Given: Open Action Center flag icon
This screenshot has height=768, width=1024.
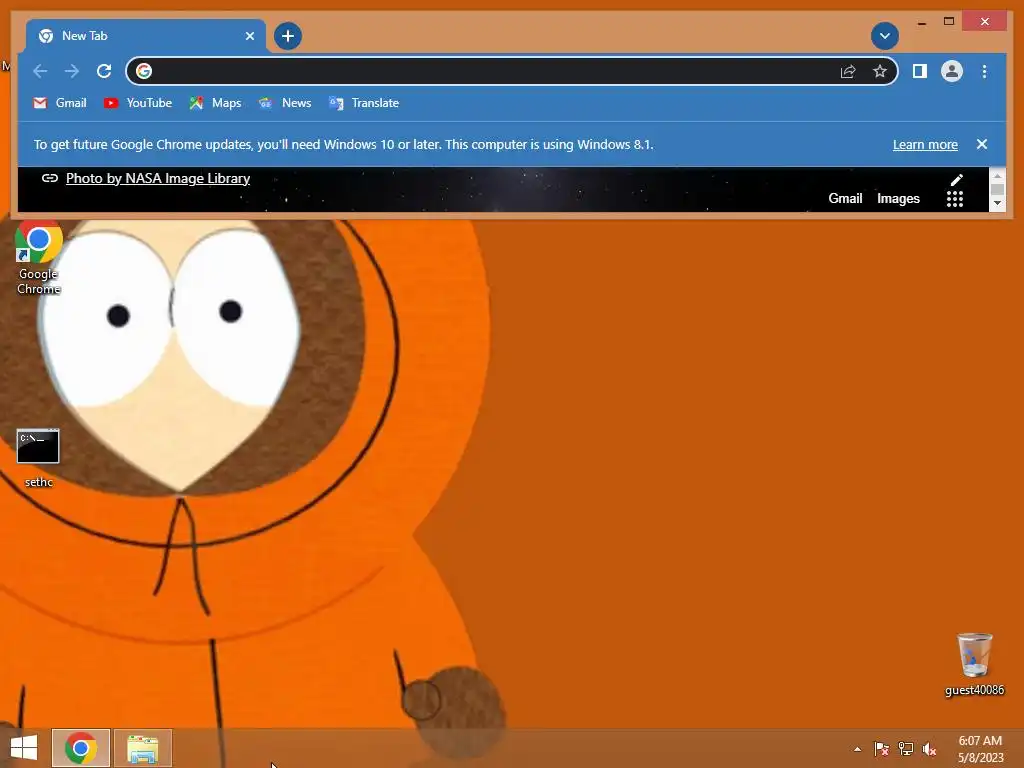Looking at the screenshot, I should coord(882,749).
